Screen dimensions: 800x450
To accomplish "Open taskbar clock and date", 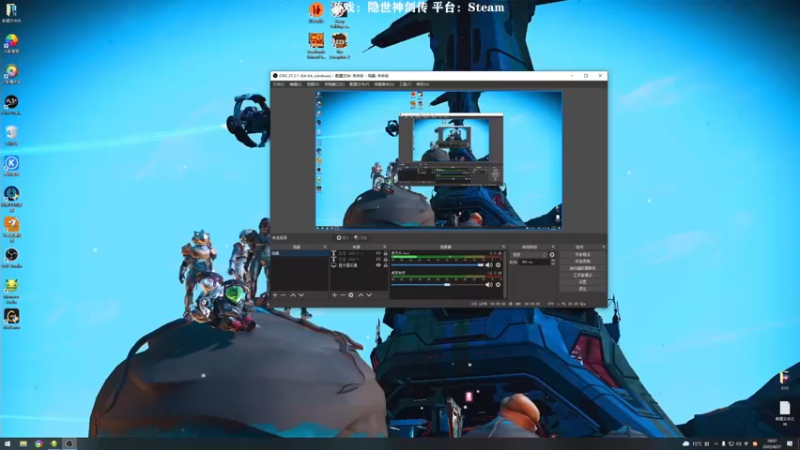I will click(x=772, y=444).
